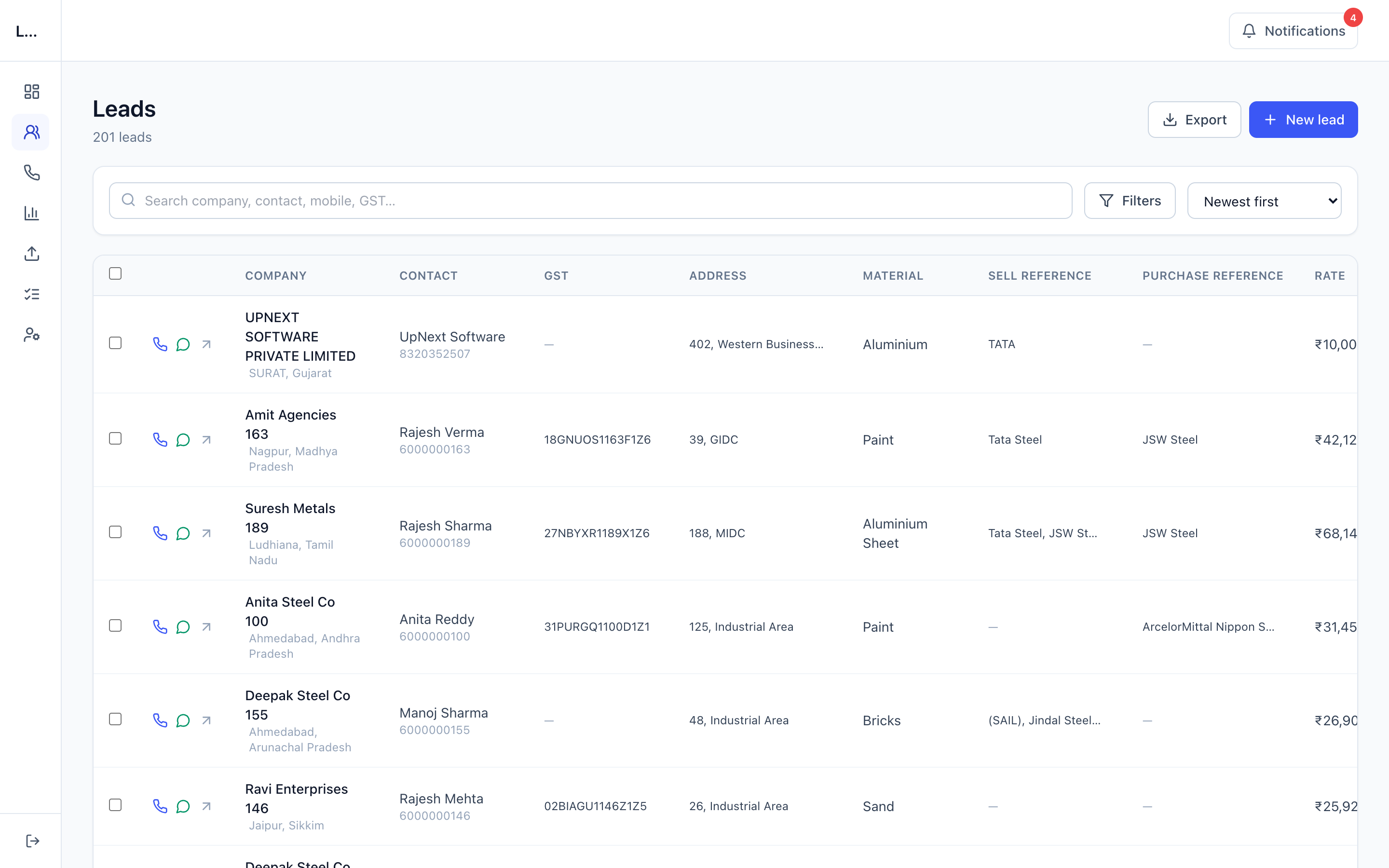Click the RATE column header
Viewport: 1389px width, 868px height.
coord(1329,275)
